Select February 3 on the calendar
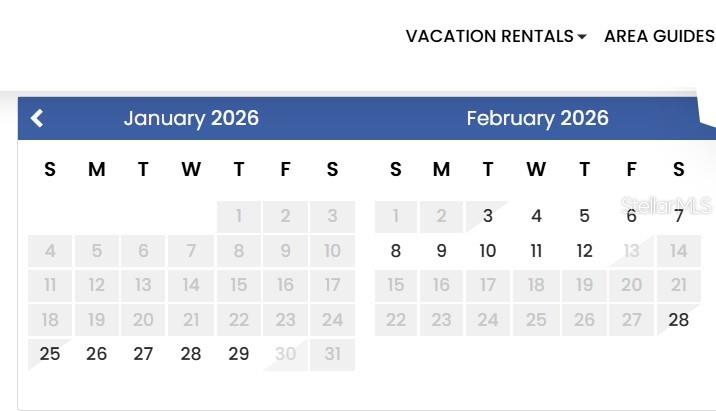The image size is (716, 411). point(488,216)
